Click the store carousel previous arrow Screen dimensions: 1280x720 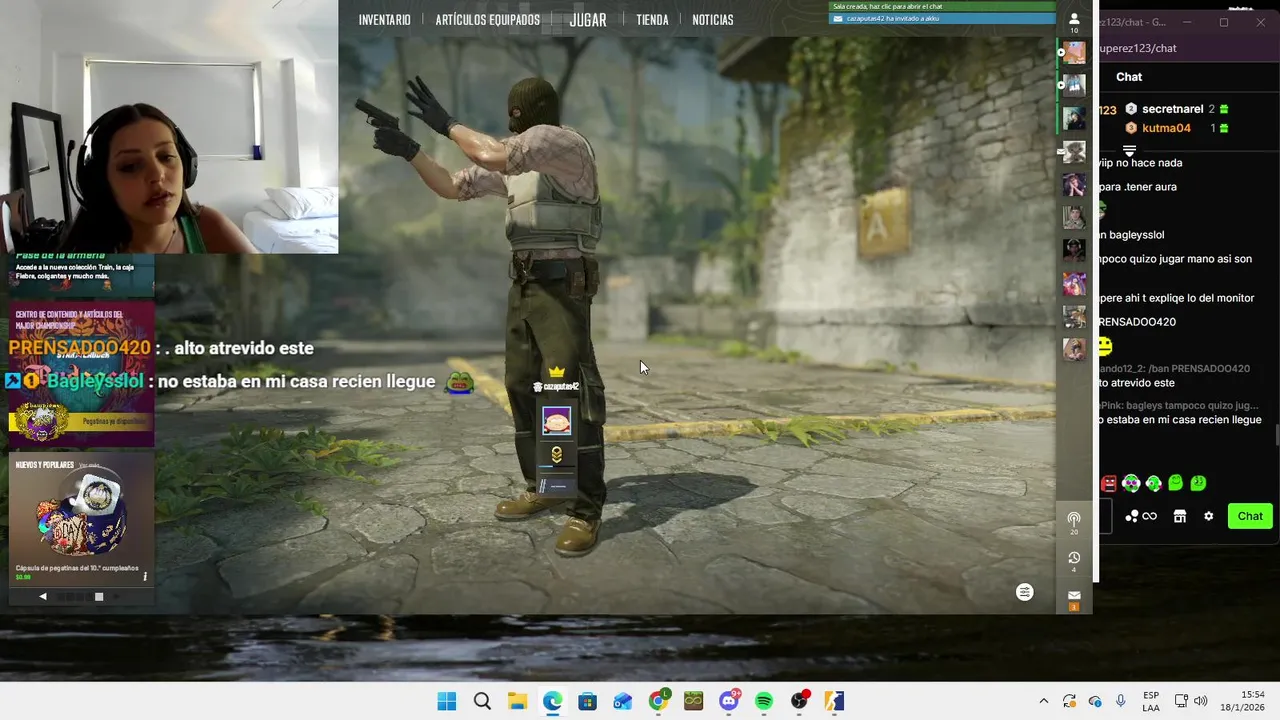pos(42,596)
